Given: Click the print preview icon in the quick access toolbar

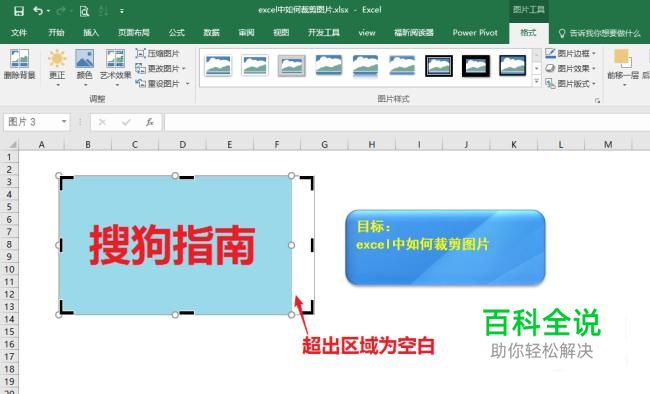Looking at the screenshot, I should 84,11.
